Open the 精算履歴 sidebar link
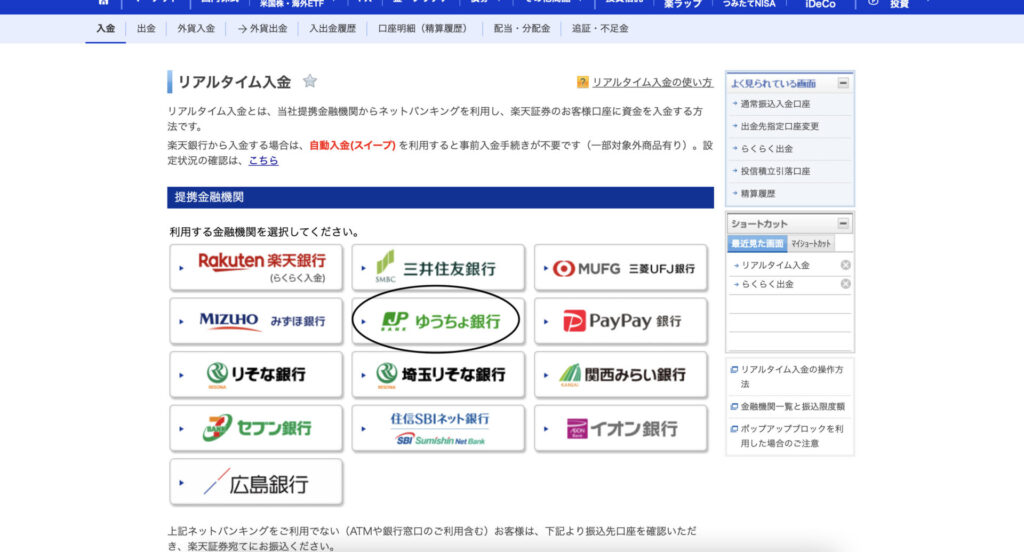Viewport: 1024px width, 552px height. (758, 193)
